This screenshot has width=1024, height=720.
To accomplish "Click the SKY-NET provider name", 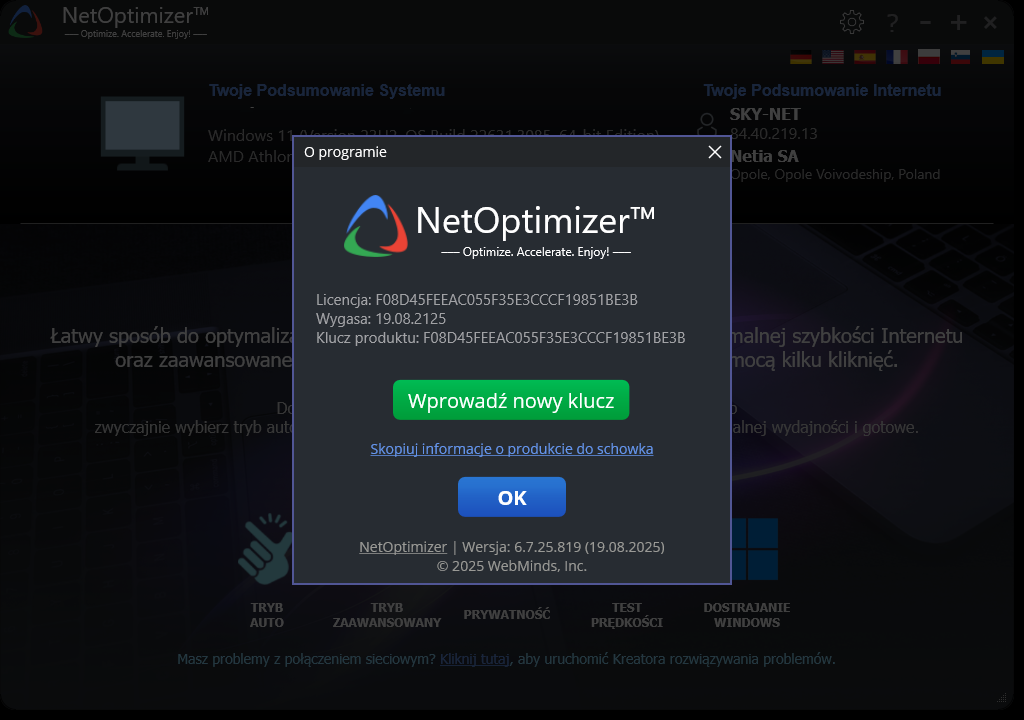I will click(765, 114).
